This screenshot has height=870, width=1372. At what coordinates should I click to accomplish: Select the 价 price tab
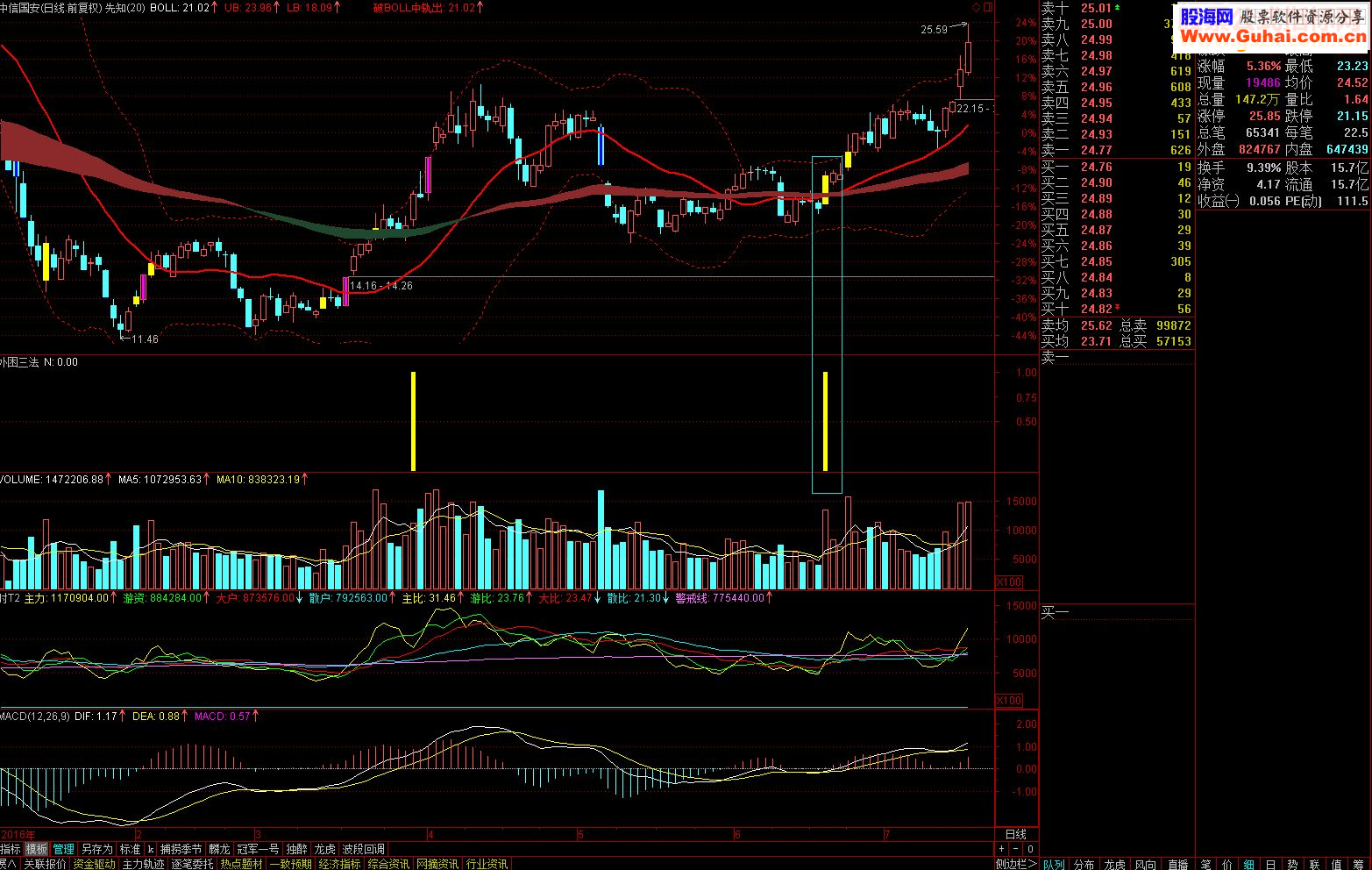pos(1227,864)
